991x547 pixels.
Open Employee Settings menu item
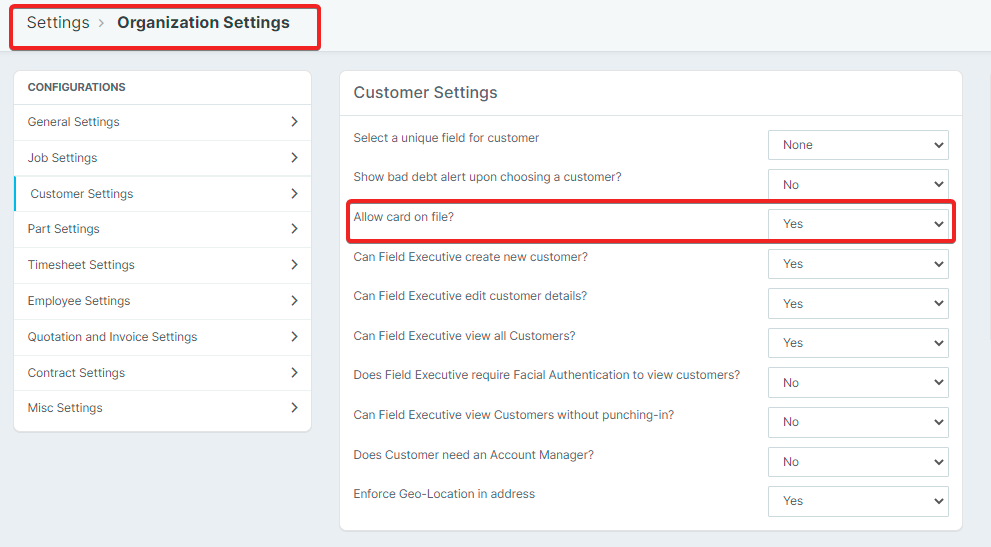[79, 301]
